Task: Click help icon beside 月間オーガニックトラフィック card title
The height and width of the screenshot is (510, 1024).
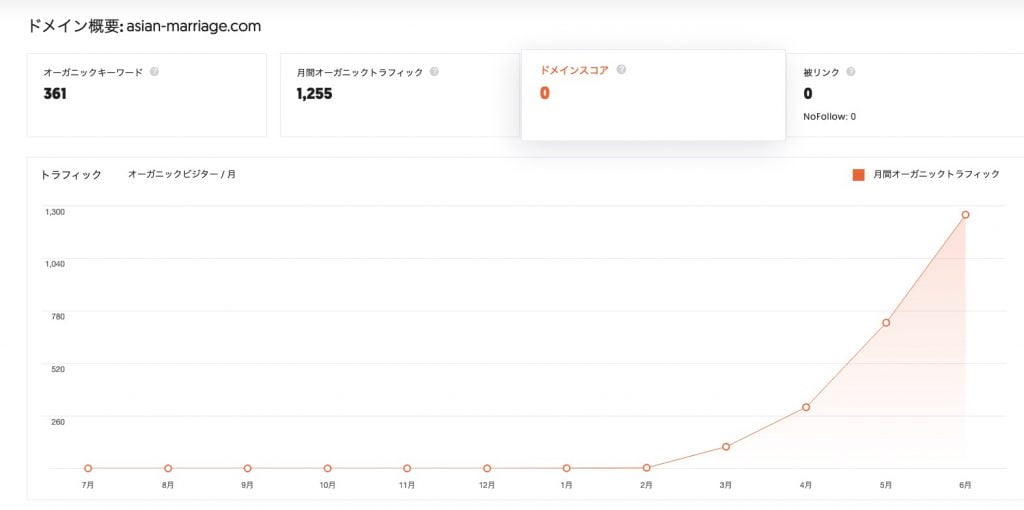Action: [435, 72]
